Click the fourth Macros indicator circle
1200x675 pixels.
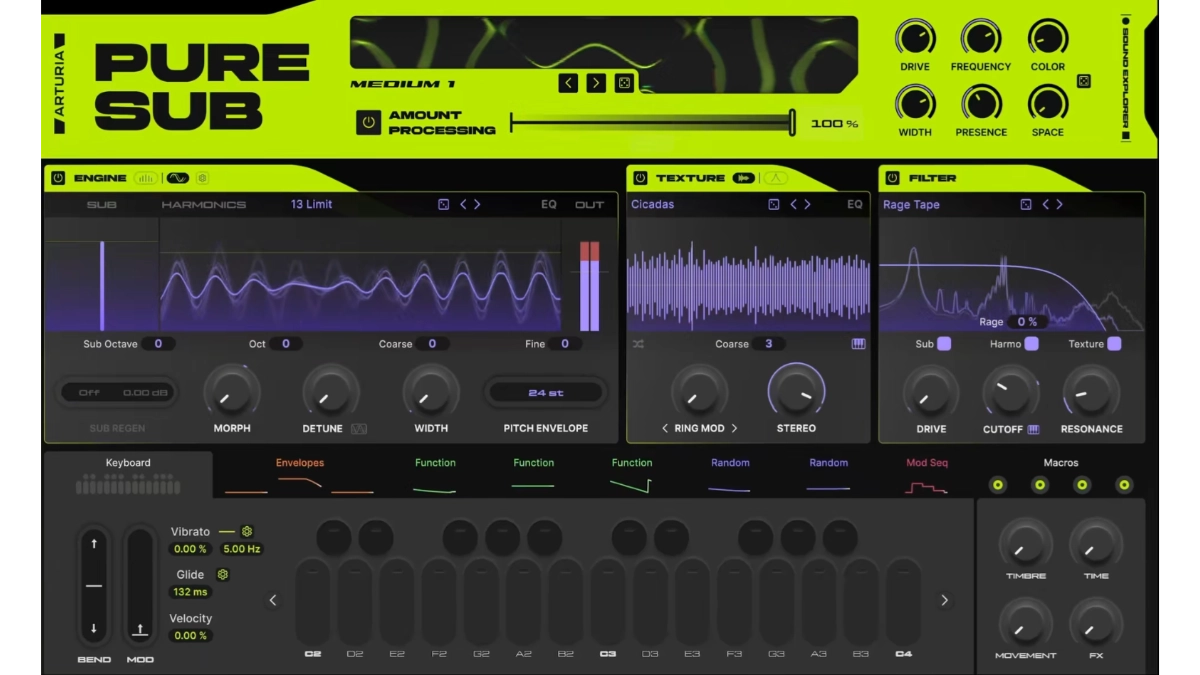[1124, 485]
